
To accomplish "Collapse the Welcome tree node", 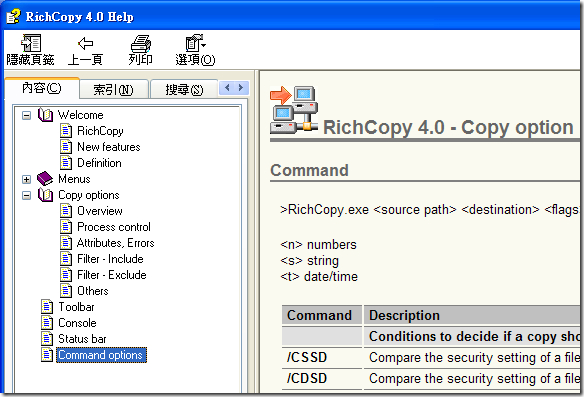I will [x=26, y=115].
